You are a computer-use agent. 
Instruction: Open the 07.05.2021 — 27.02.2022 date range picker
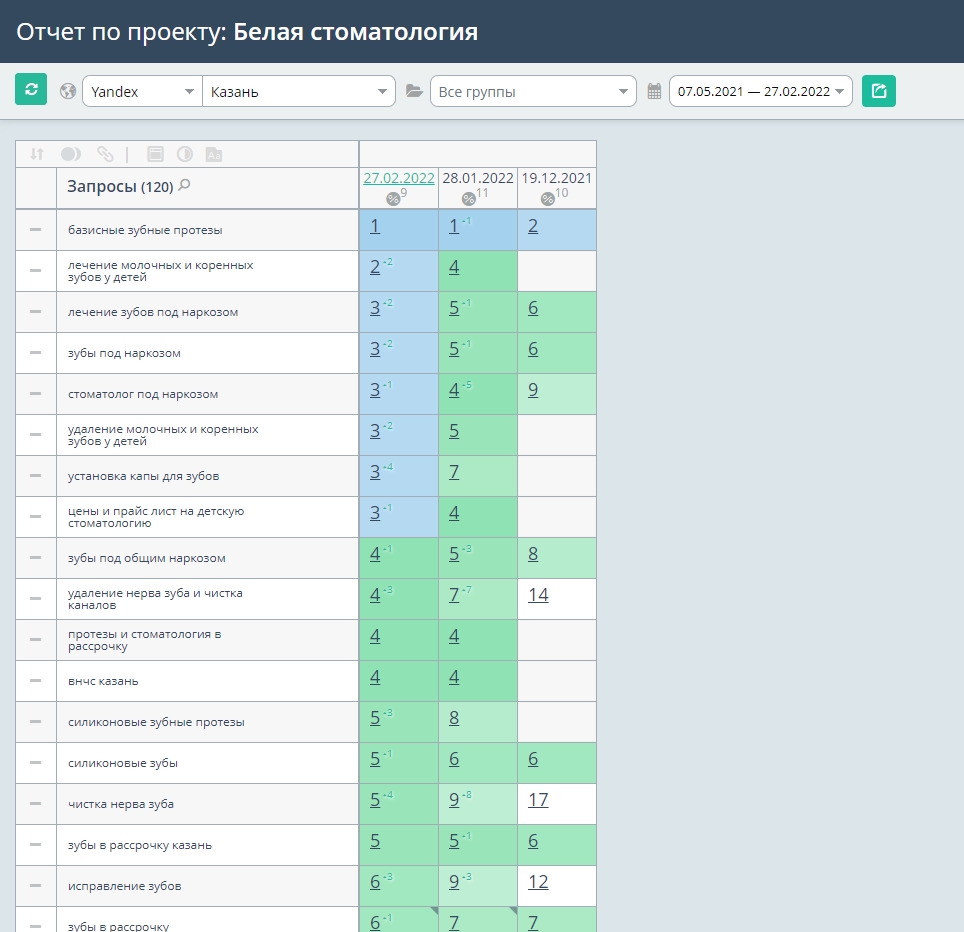point(761,92)
